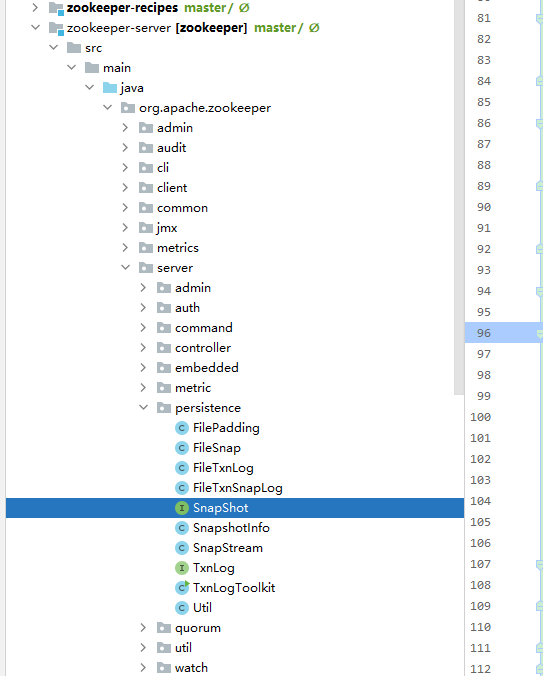The width and height of the screenshot is (543, 676).
Task: Expand the auth package under server
Action: tap(144, 307)
